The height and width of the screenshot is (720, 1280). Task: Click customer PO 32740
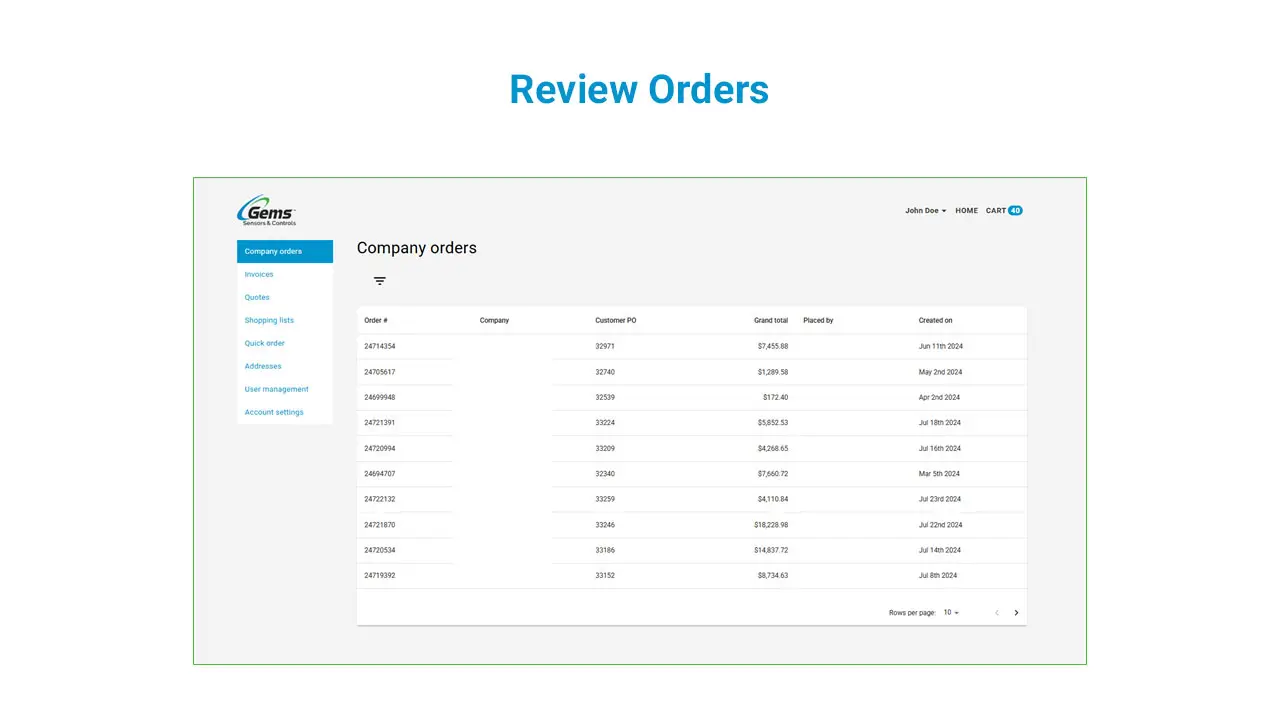coord(605,372)
